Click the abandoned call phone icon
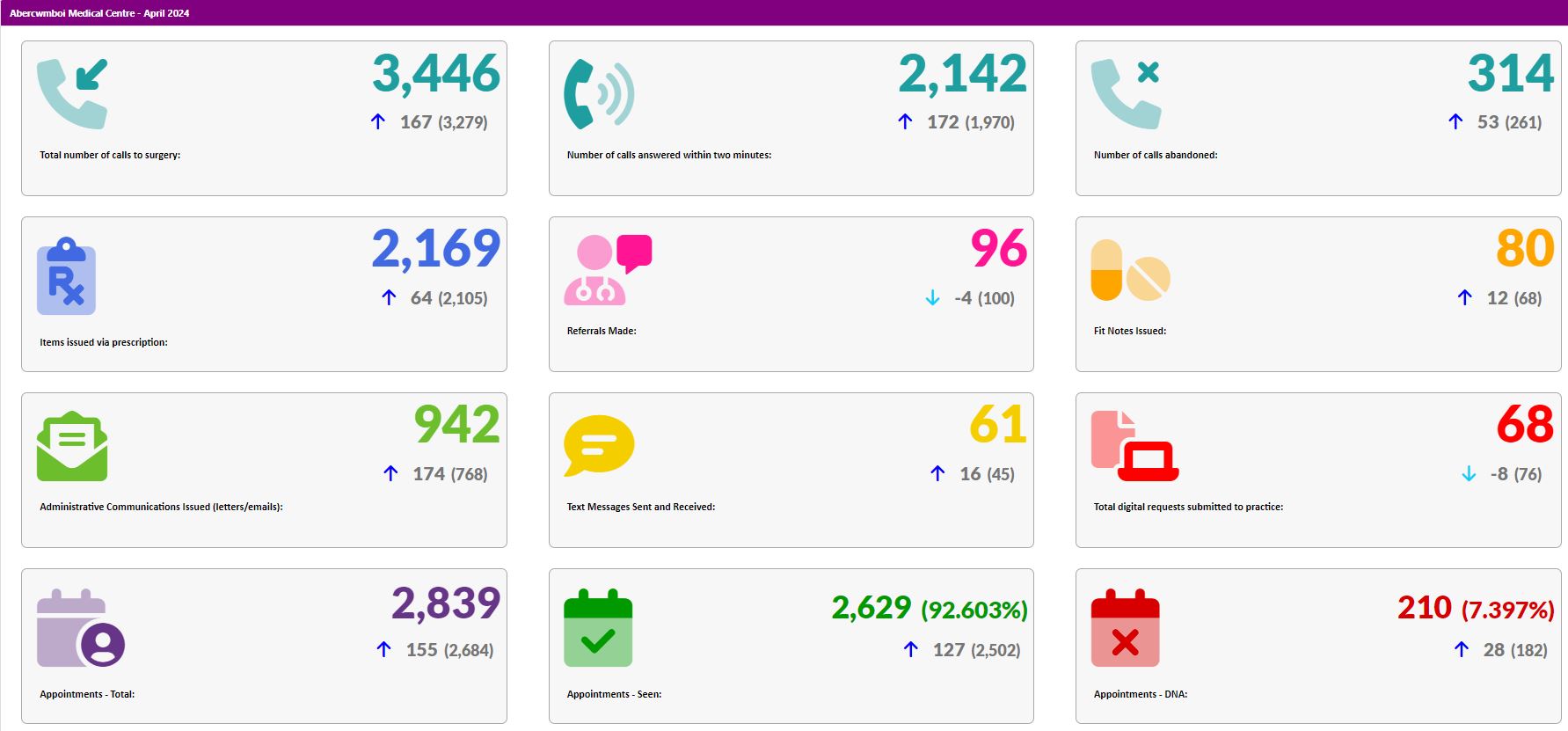Viewport: 1568px width, 731px height. click(1127, 94)
